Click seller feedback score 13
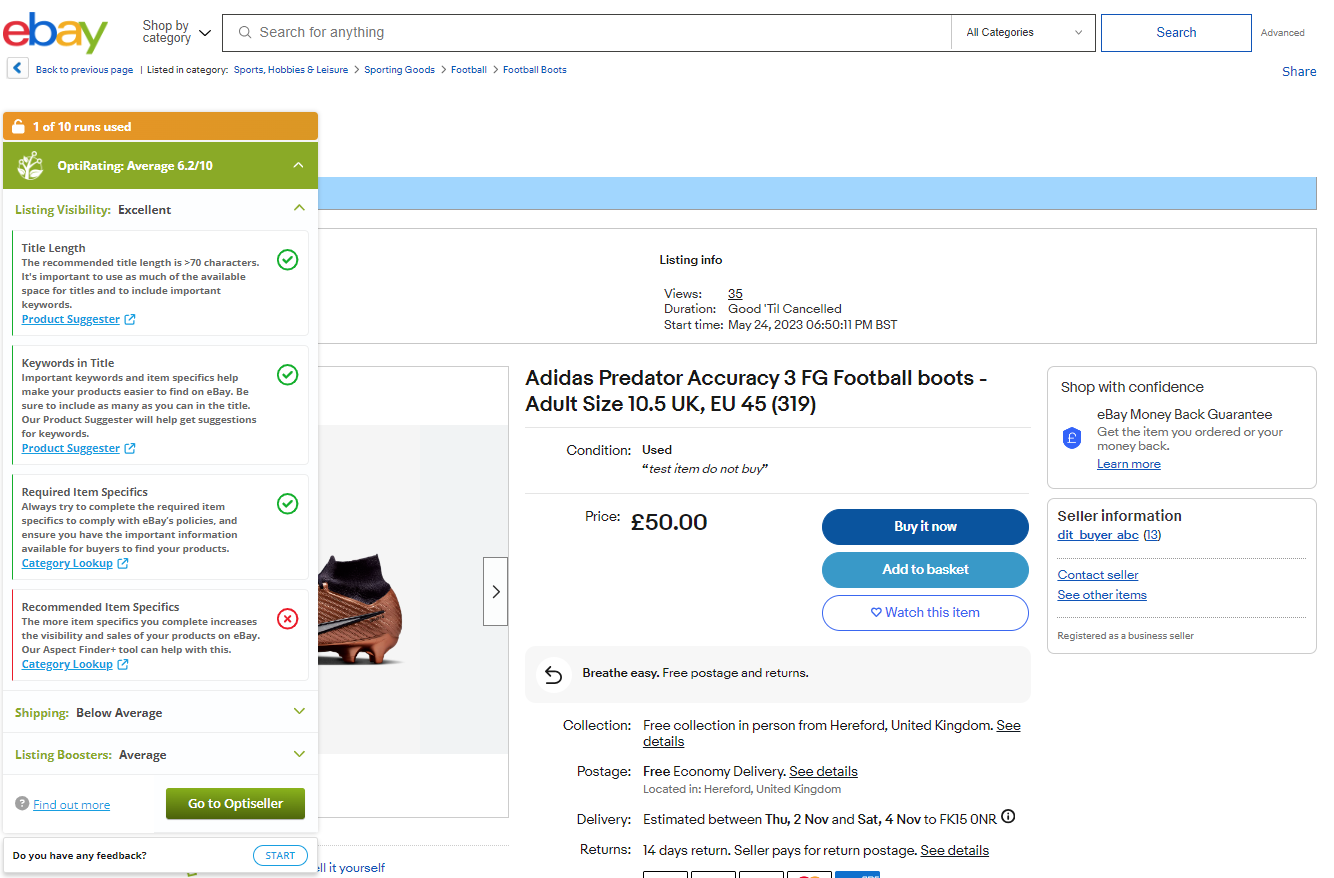This screenshot has width=1334, height=878. tap(1152, 535)
